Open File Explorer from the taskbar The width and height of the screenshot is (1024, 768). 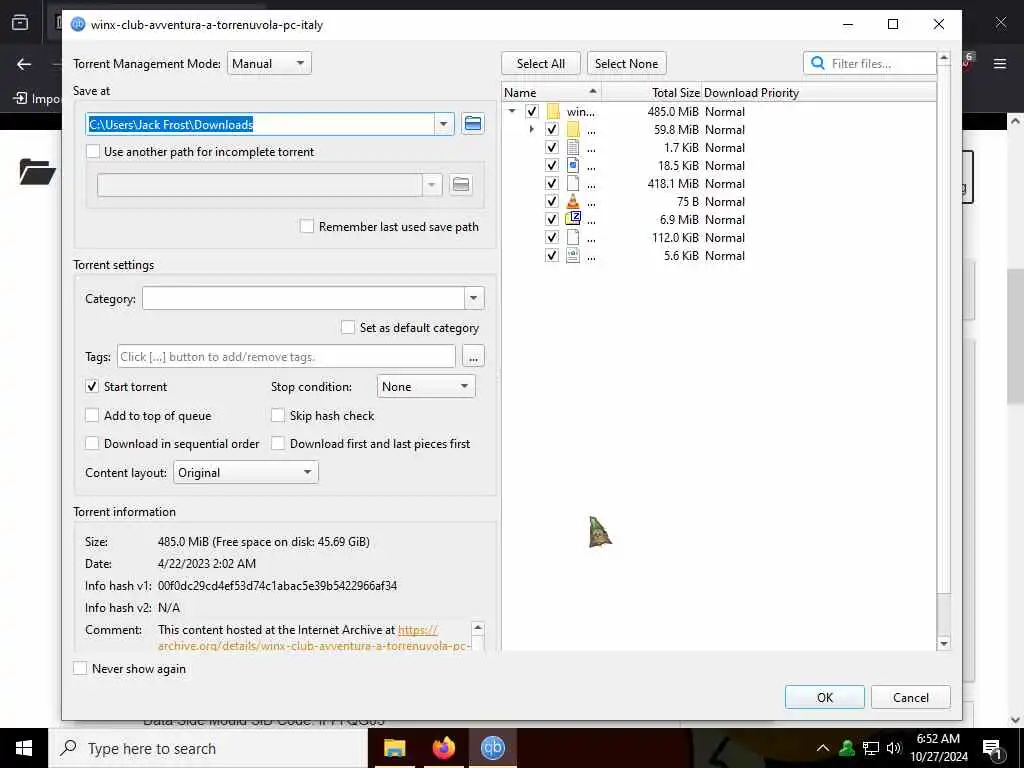coord(394,748)
